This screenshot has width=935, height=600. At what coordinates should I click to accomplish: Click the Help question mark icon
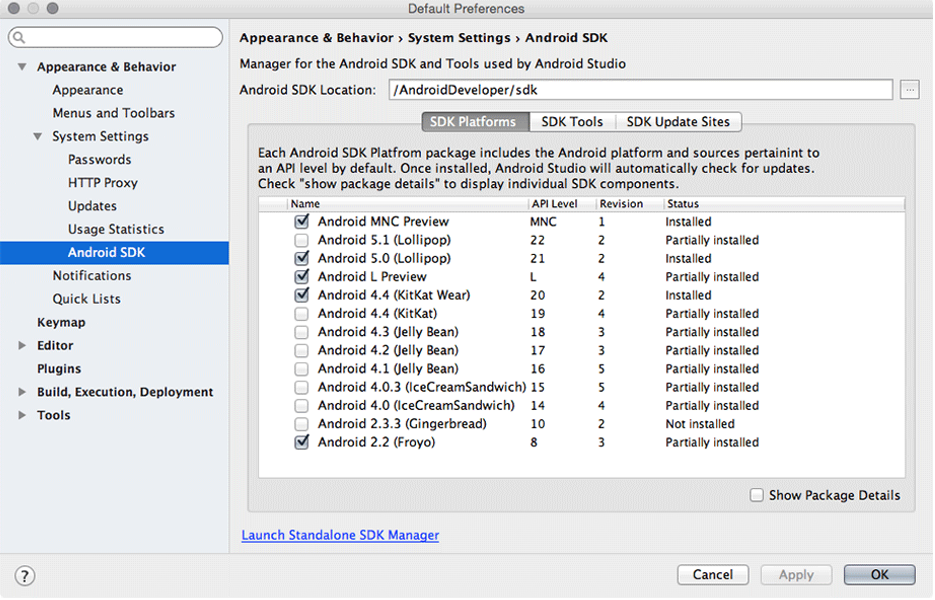click(24, 575)
